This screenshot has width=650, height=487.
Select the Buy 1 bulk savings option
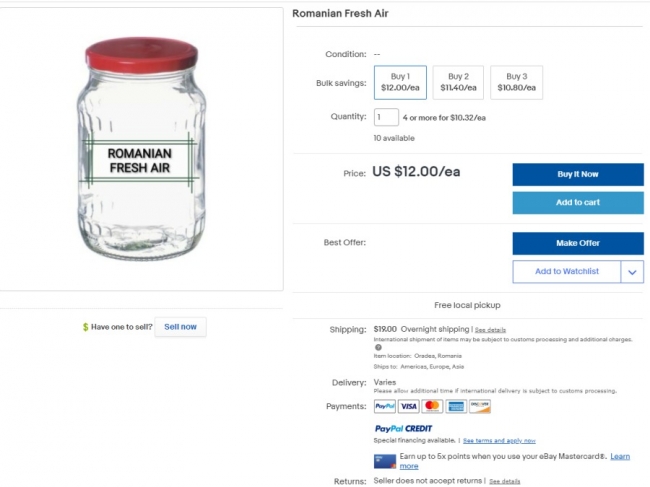400,82
